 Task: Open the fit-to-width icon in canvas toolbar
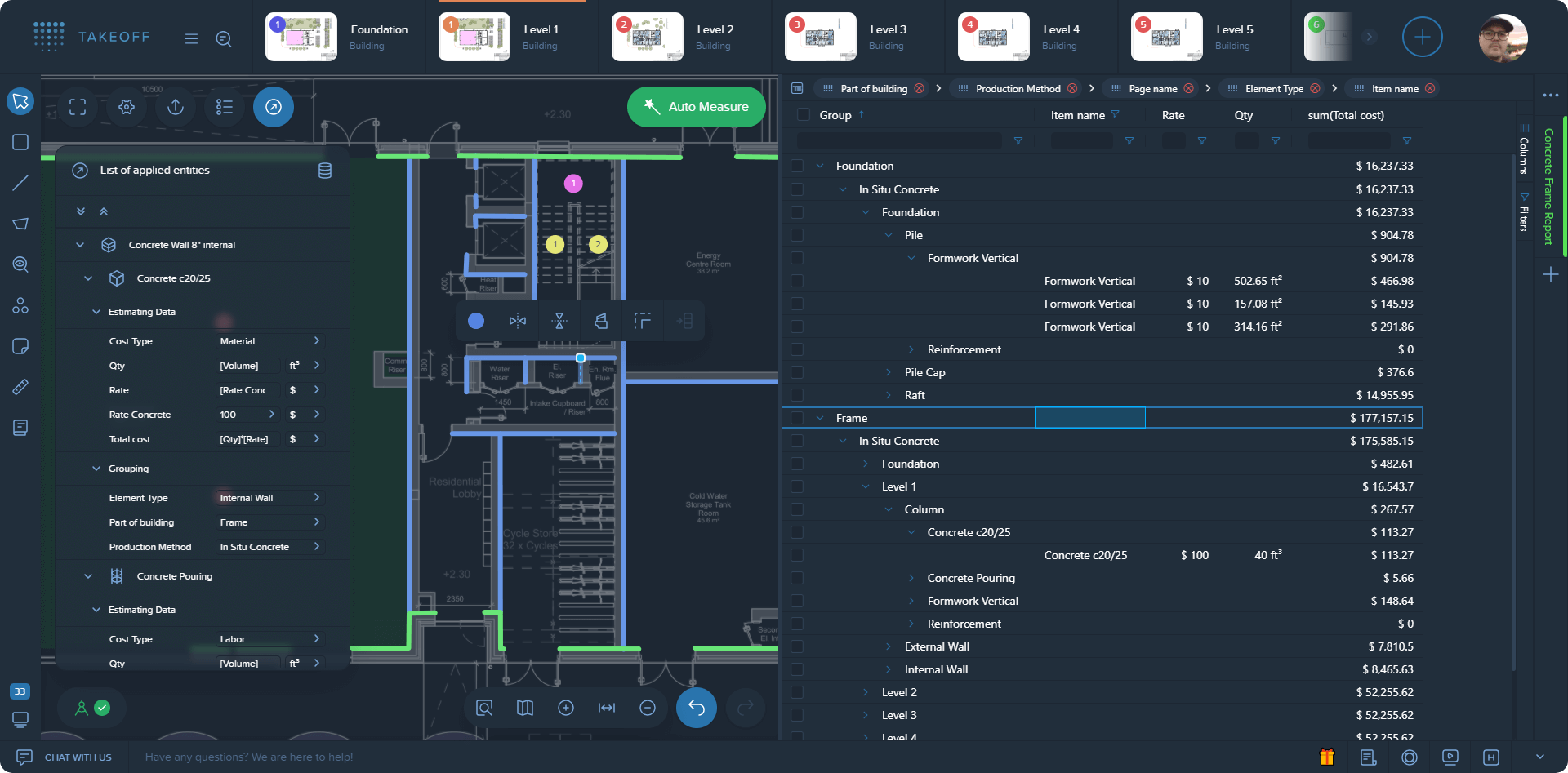(x=607, y=708)
